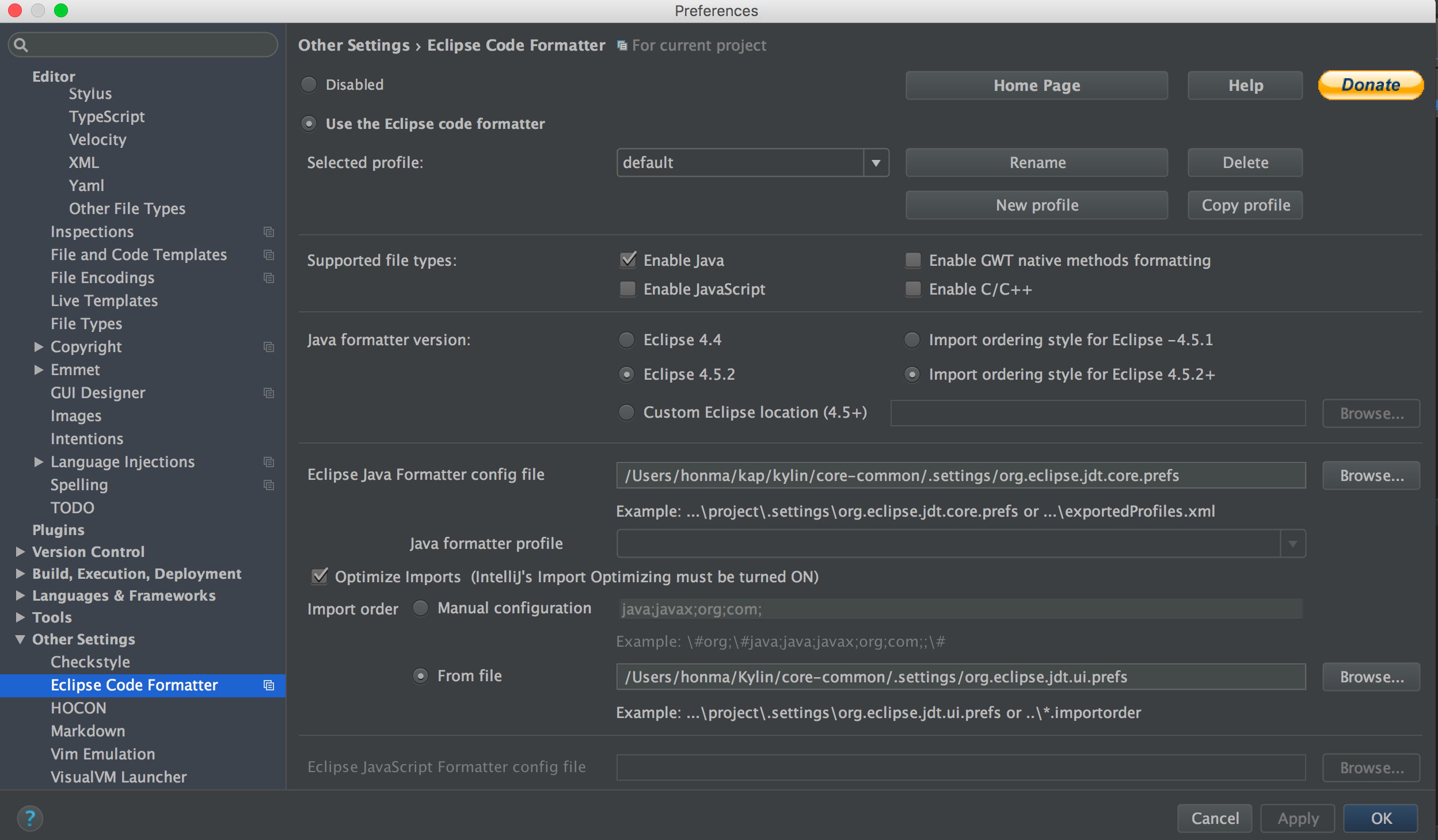Click the yellow Donate button
Viewport: 1438px width, 840px height.
(1370, 85)
